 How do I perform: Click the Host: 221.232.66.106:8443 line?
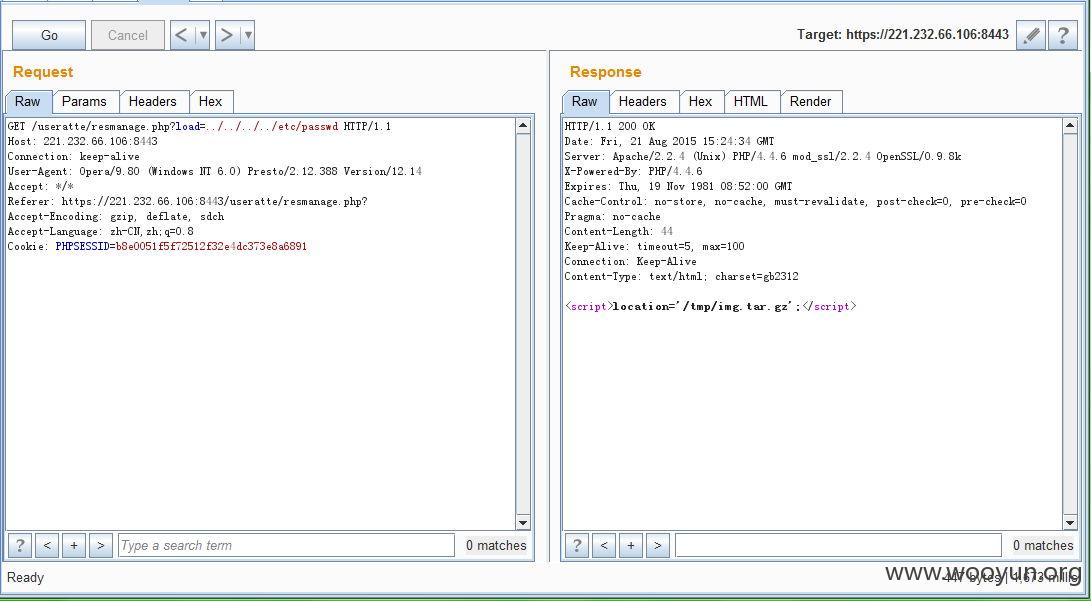pos(82,141)
